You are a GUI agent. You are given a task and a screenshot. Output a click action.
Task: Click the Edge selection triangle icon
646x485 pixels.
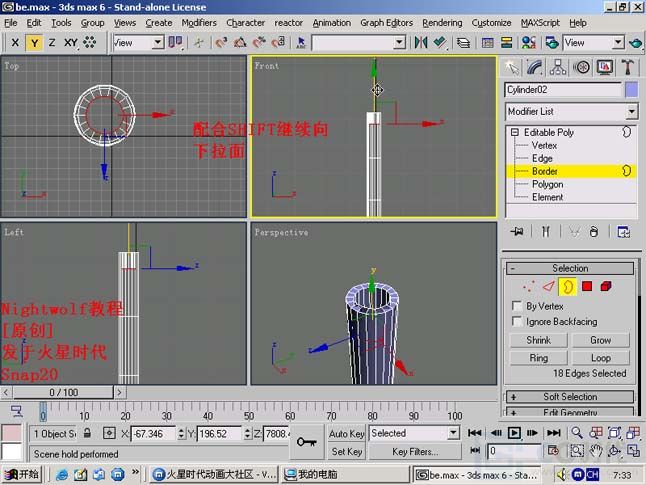point(548,286)
